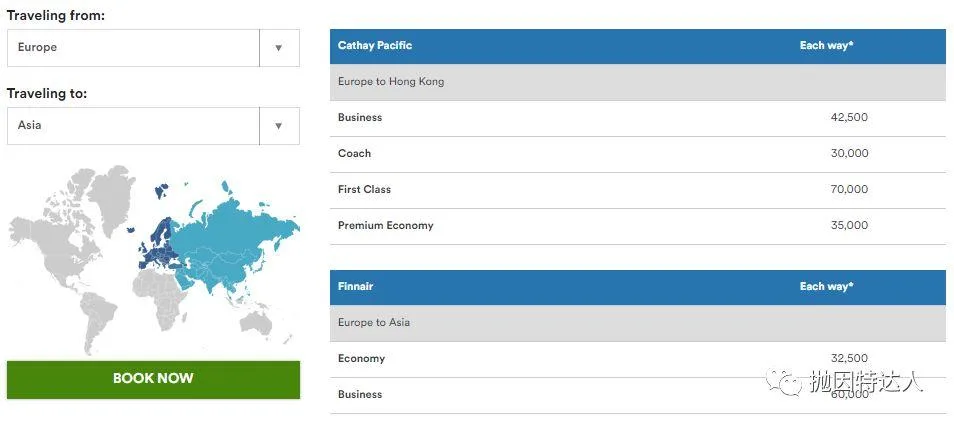
Task: Click the Finnair Economy row
Action: (637, 359)
